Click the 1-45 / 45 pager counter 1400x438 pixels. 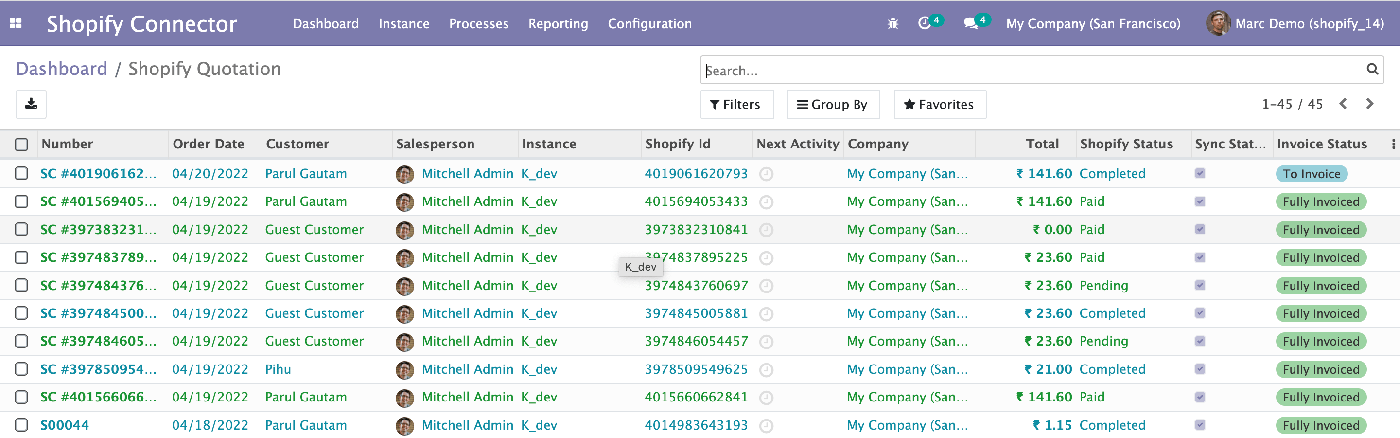click(x=1292, y=104)
